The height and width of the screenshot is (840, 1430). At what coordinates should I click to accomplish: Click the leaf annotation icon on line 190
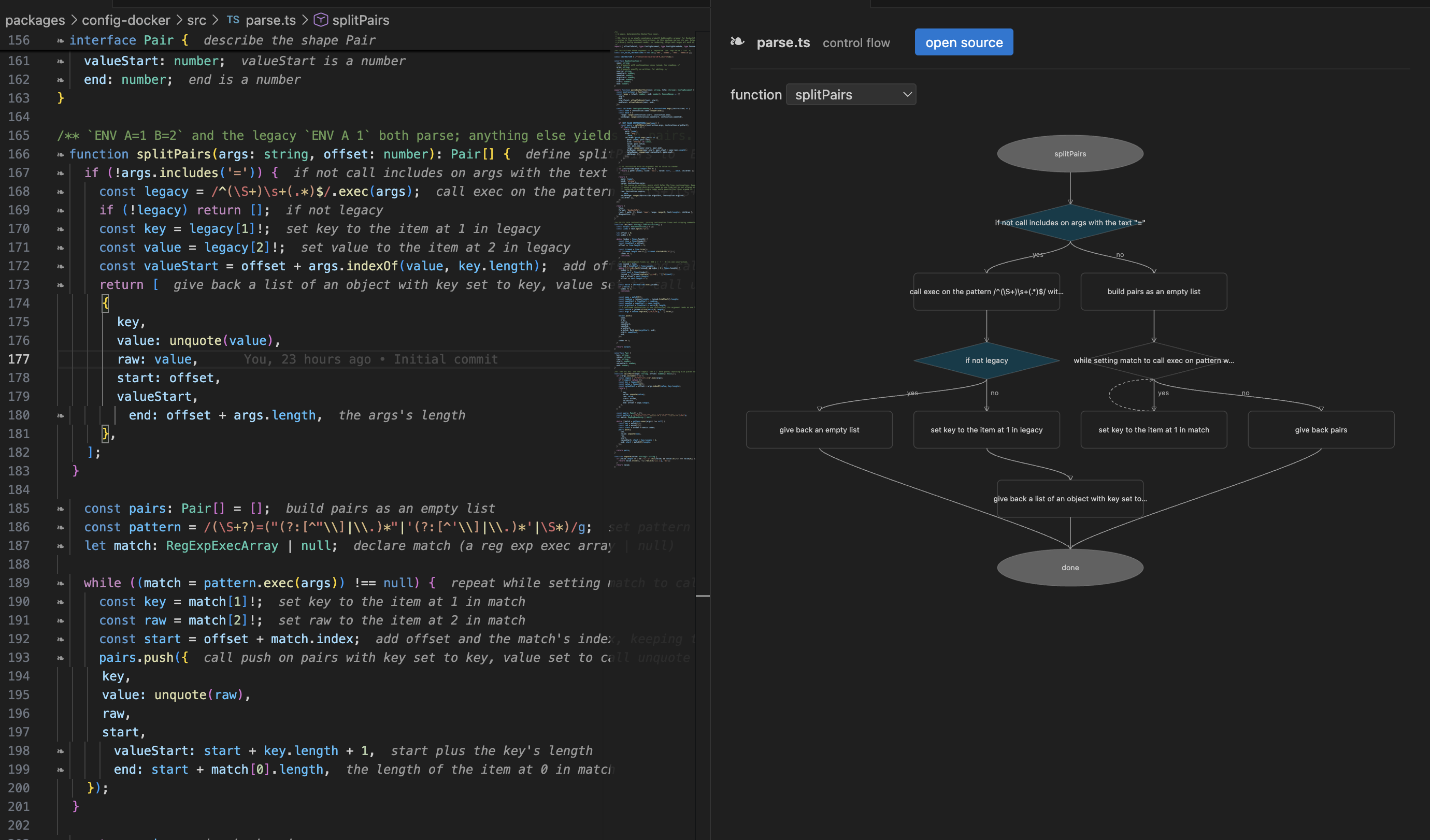(61, 602)
